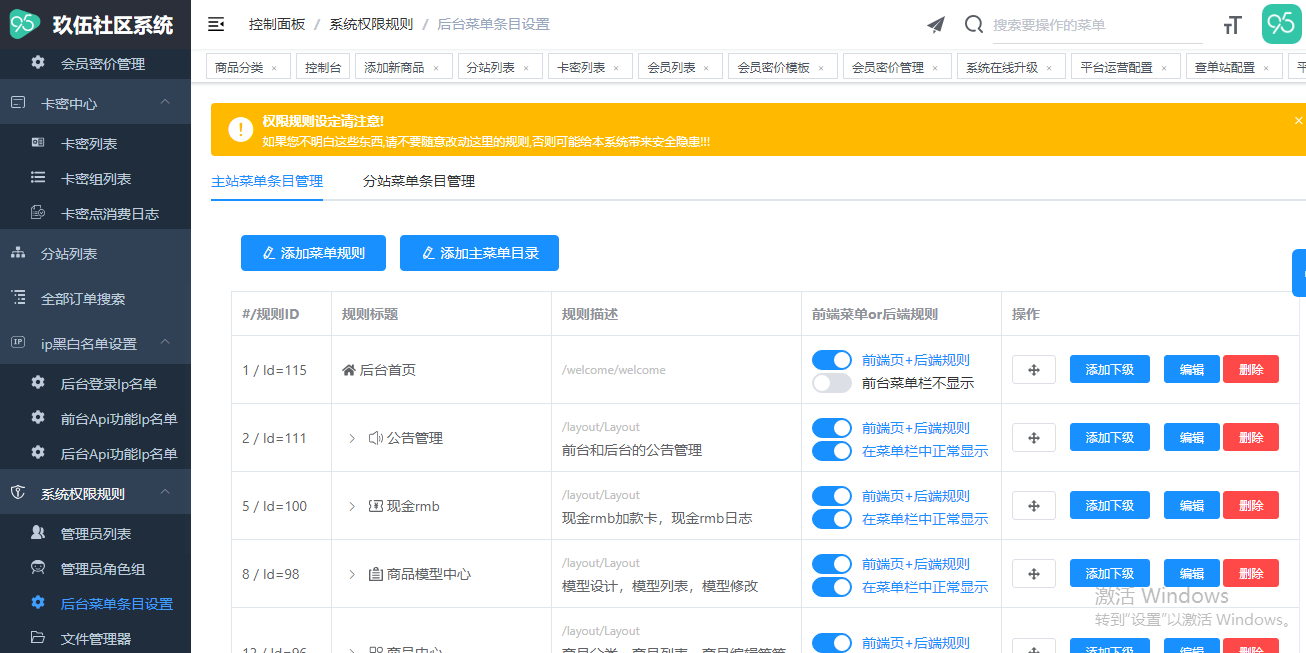Click 删除 for the 现金rmb row

click(x=1251, y=505)
